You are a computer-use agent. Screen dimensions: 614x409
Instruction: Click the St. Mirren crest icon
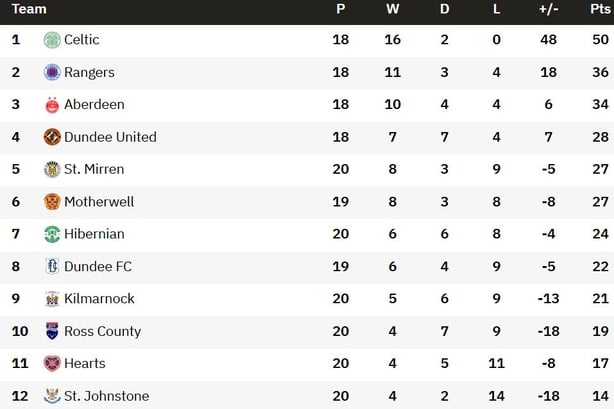[x=52, y=169]
